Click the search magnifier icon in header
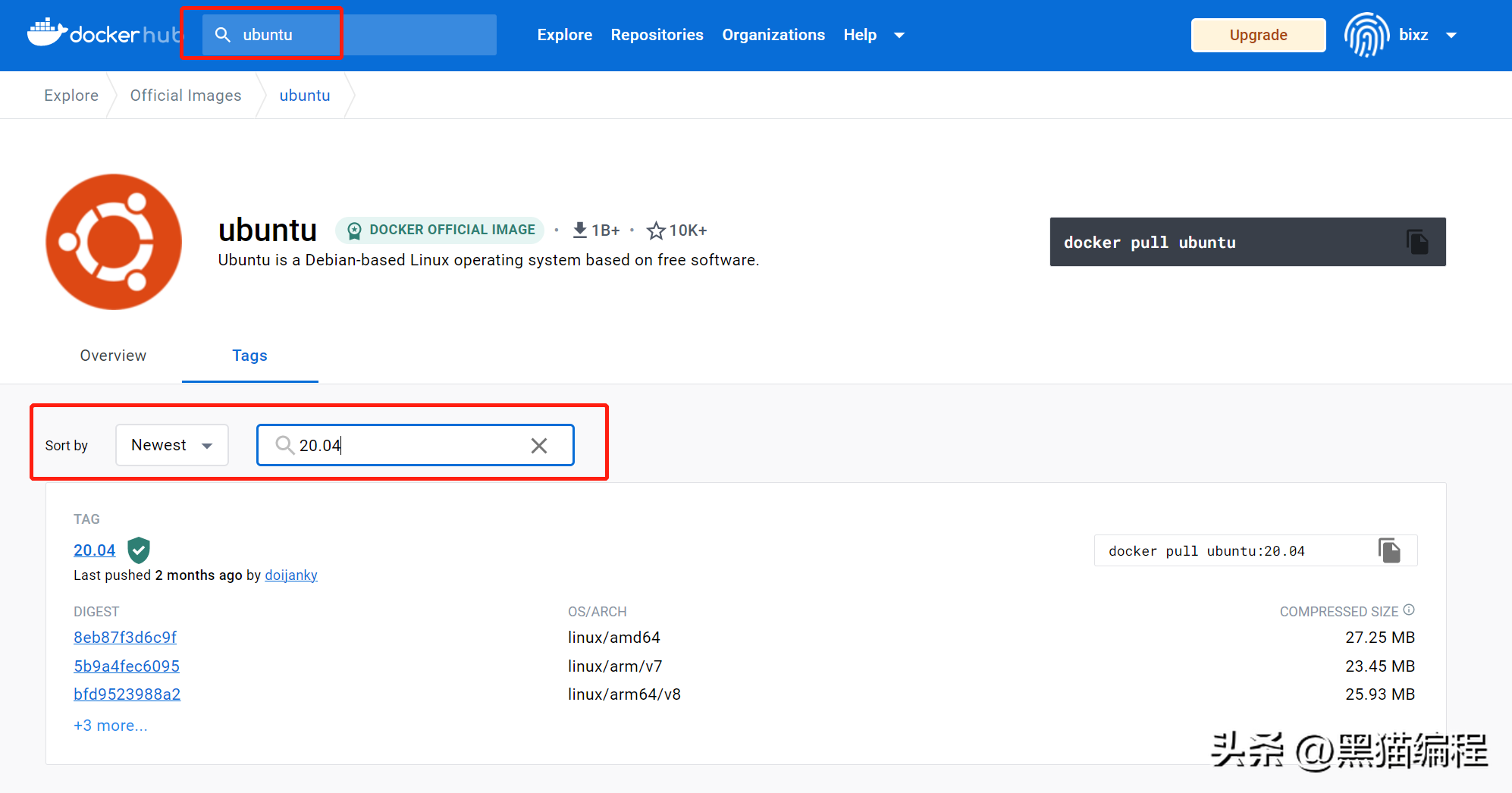 (222, 35)
